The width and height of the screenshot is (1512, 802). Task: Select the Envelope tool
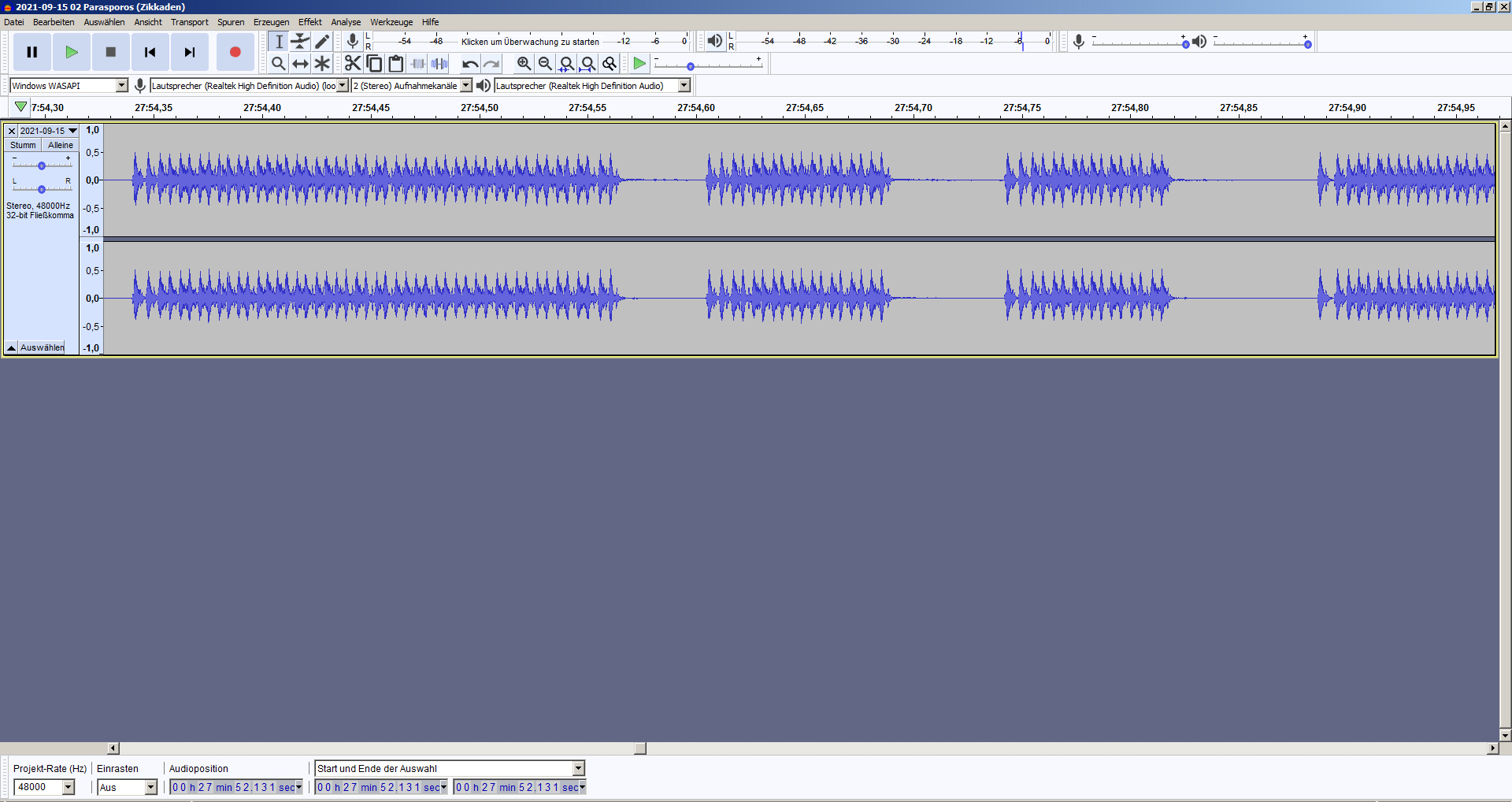coord(300,42)
